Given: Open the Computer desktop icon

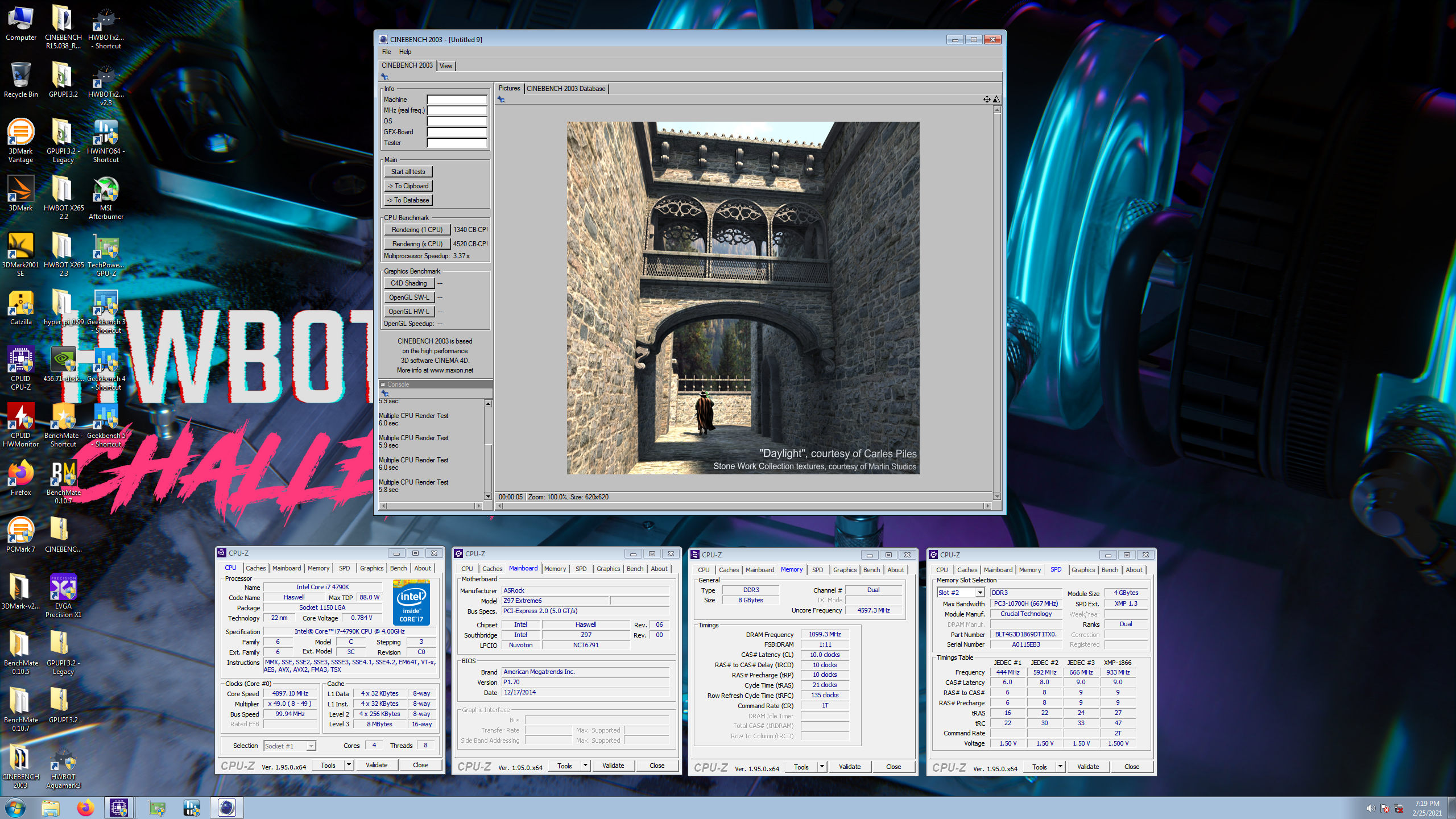Looking at the screenshot, I should tap(21, 23).
